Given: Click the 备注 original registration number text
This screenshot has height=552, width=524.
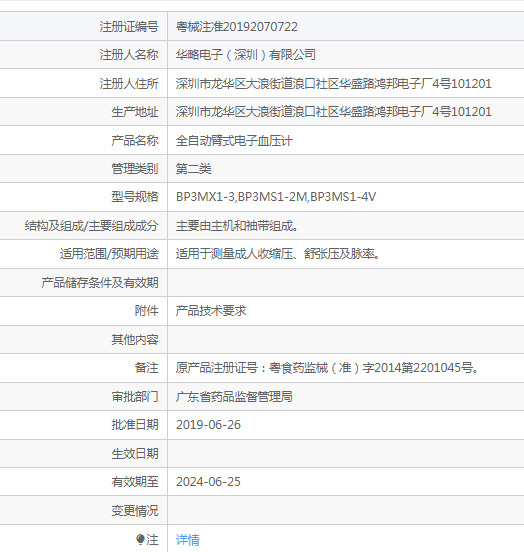Looking at the screenshot, I should click(x=327, y=368).
